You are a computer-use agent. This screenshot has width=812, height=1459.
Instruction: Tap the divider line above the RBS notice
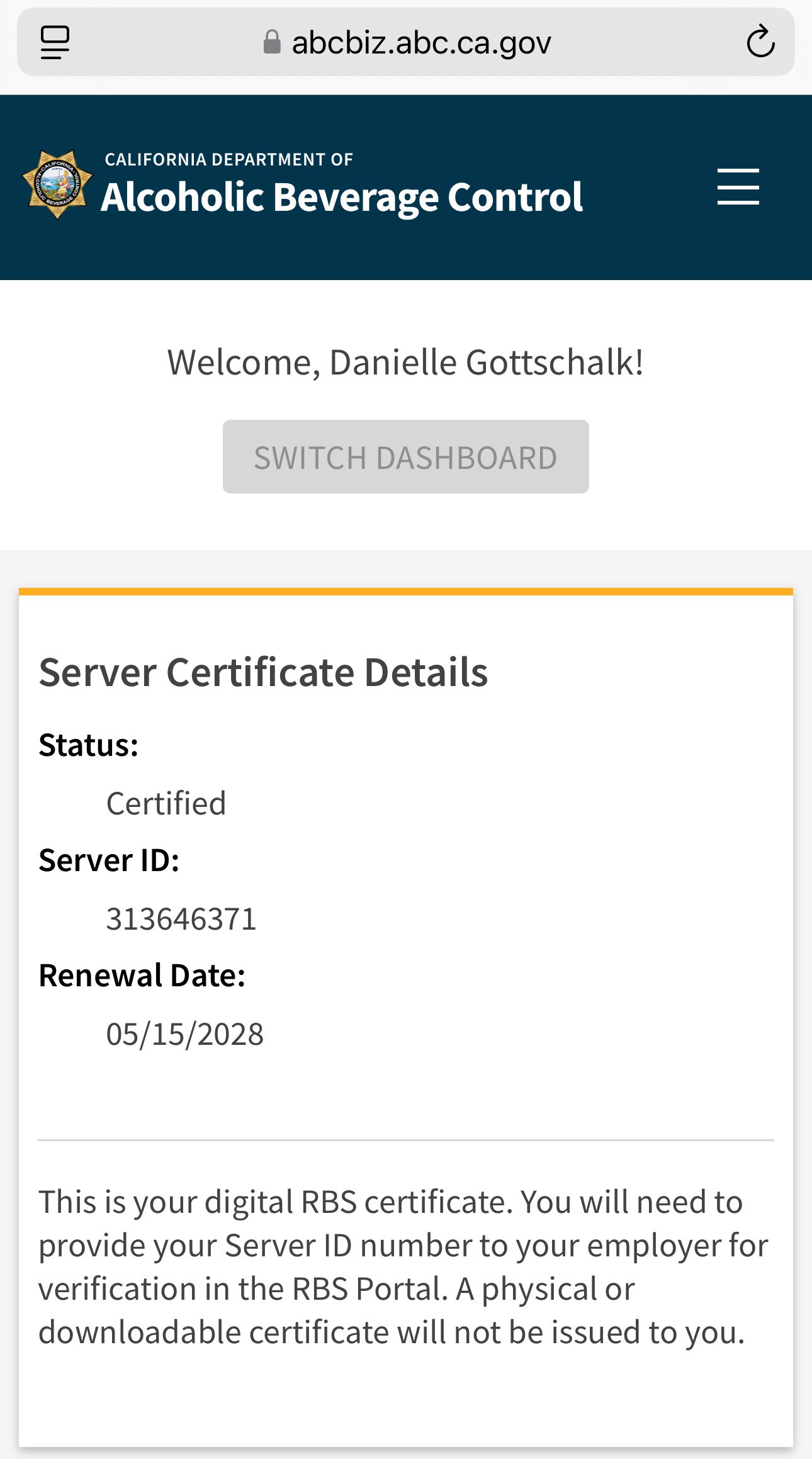405,1140
